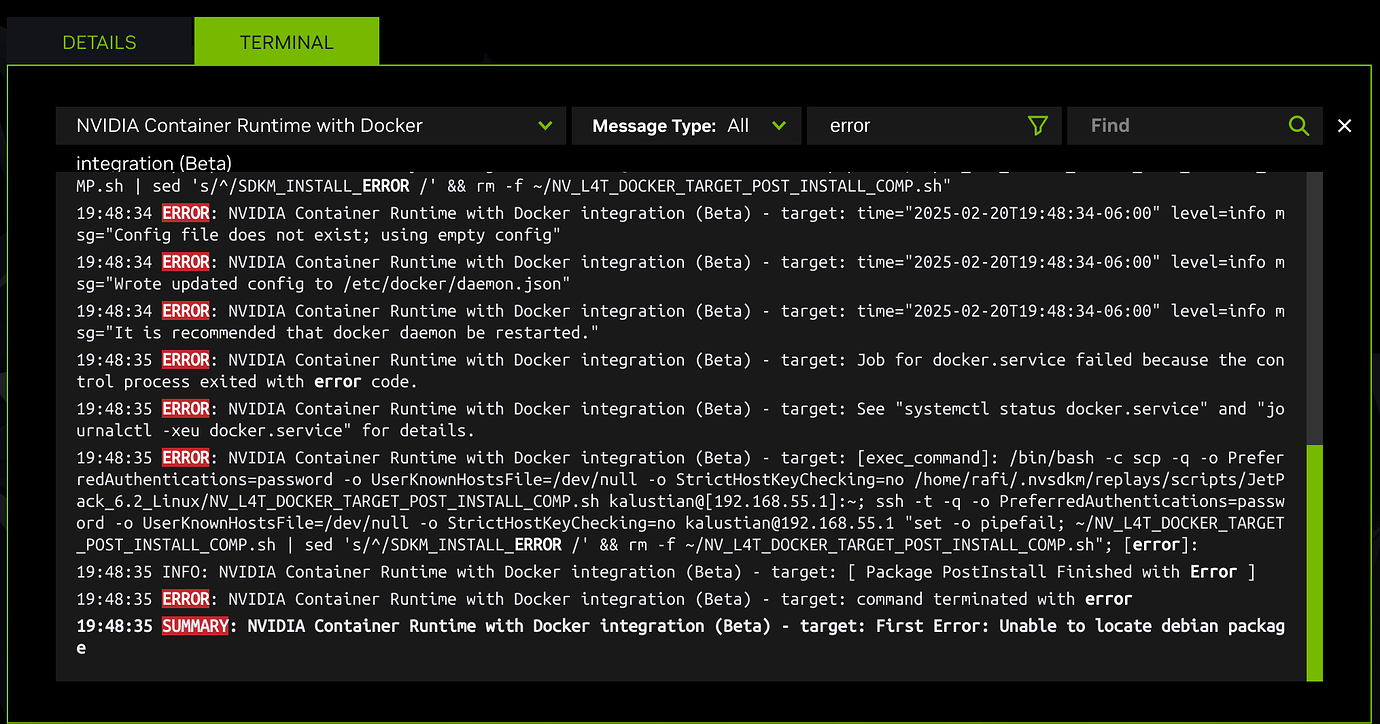1380x724 pixels.
Task: Click the green highlighted ERROR badge at 19:48:35
Action: [186, 598]
